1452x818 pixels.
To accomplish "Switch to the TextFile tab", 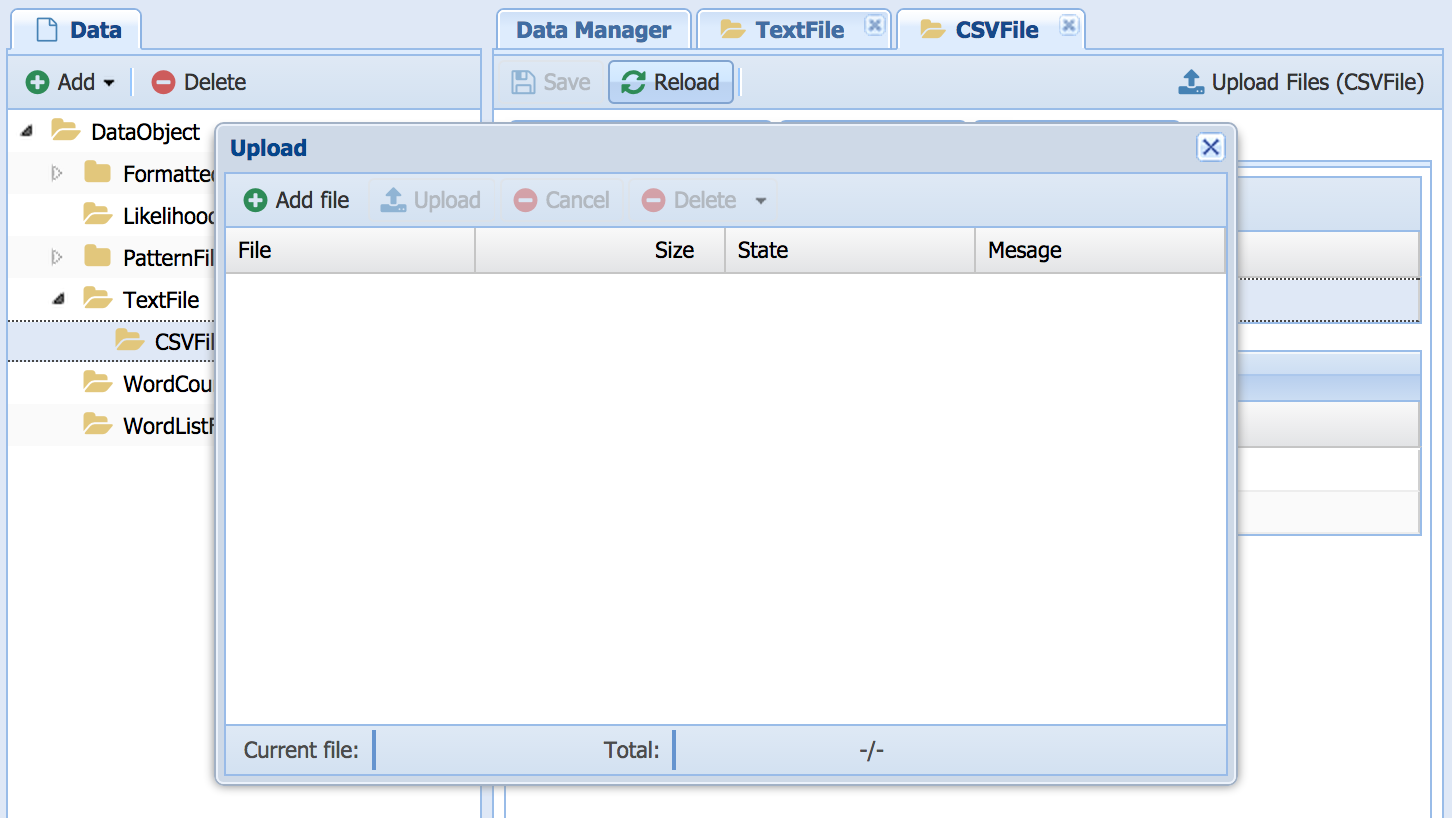I will coord(799,30).
